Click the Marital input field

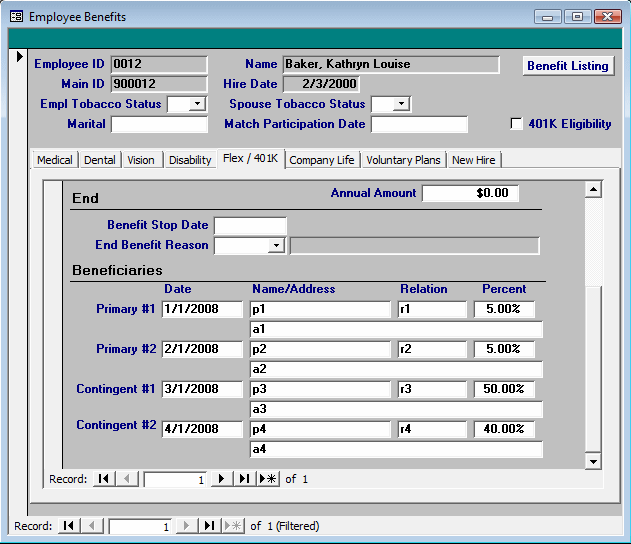pos(159,124)
